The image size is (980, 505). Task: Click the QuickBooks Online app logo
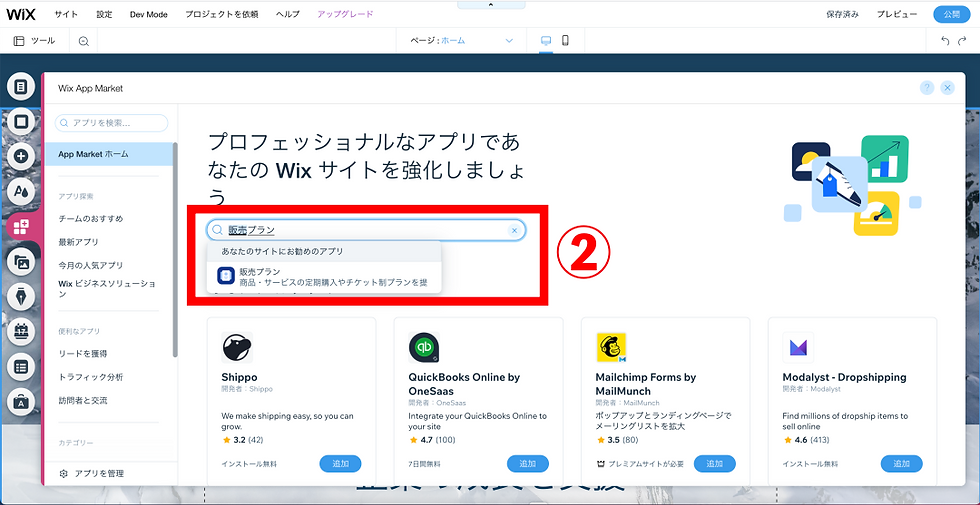pyautogui.click(x=424, y=348)
